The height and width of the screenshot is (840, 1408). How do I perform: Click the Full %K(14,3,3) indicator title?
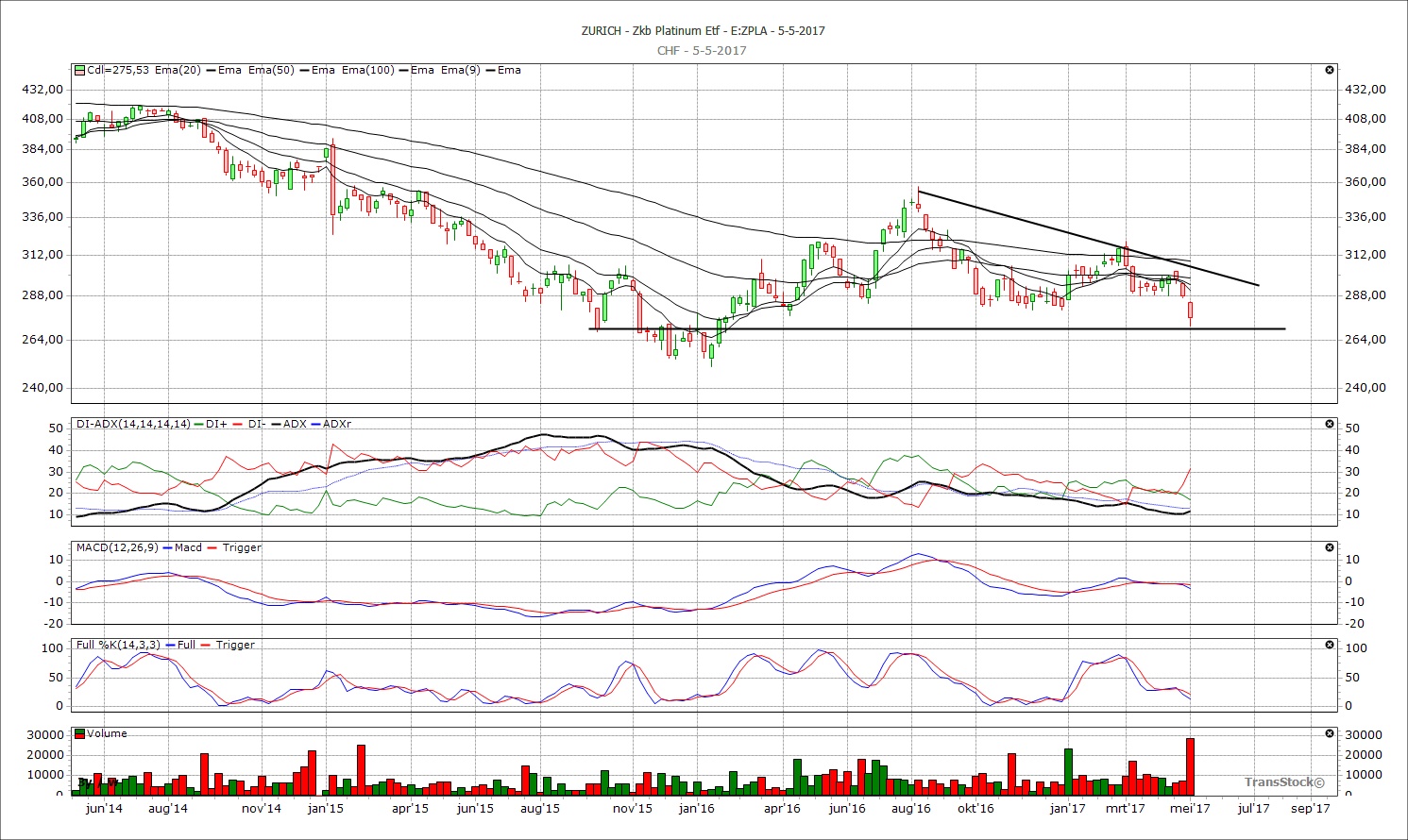point(118,645)
